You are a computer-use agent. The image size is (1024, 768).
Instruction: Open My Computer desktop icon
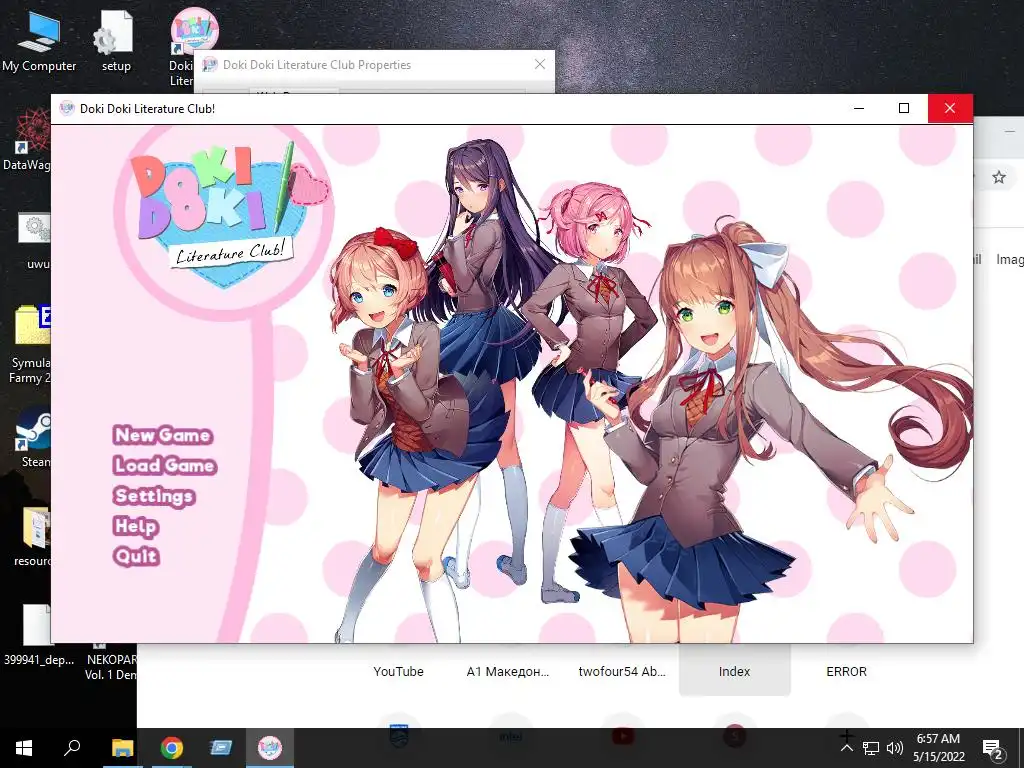39,42
